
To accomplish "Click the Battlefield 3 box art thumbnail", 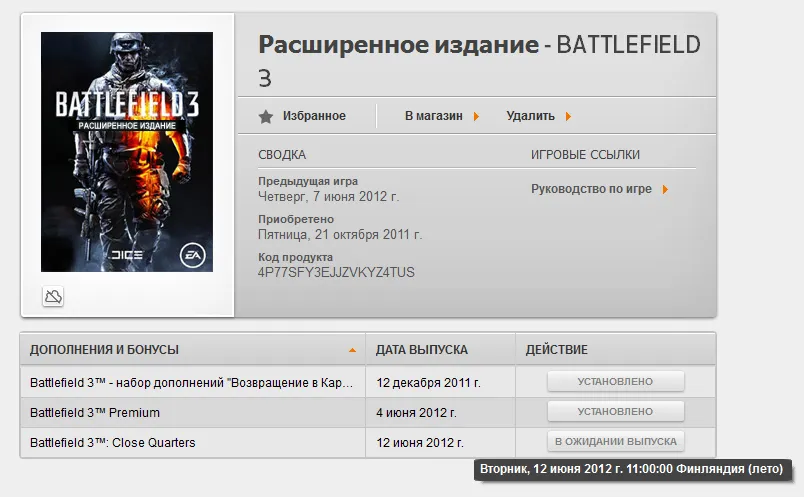I will pyautogui.click(x=127, y=152).
